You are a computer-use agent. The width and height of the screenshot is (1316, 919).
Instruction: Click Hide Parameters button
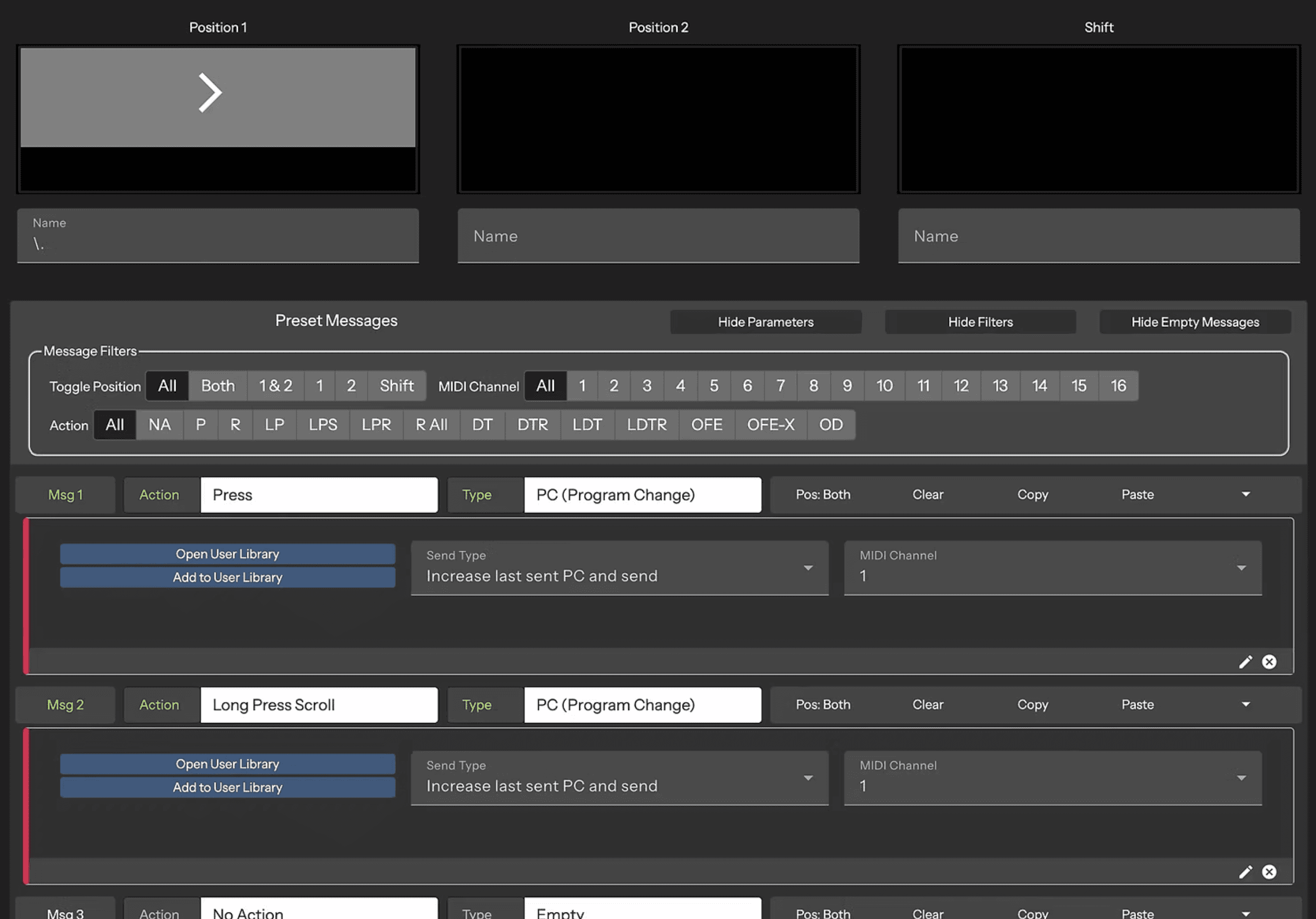click(765, 322)
